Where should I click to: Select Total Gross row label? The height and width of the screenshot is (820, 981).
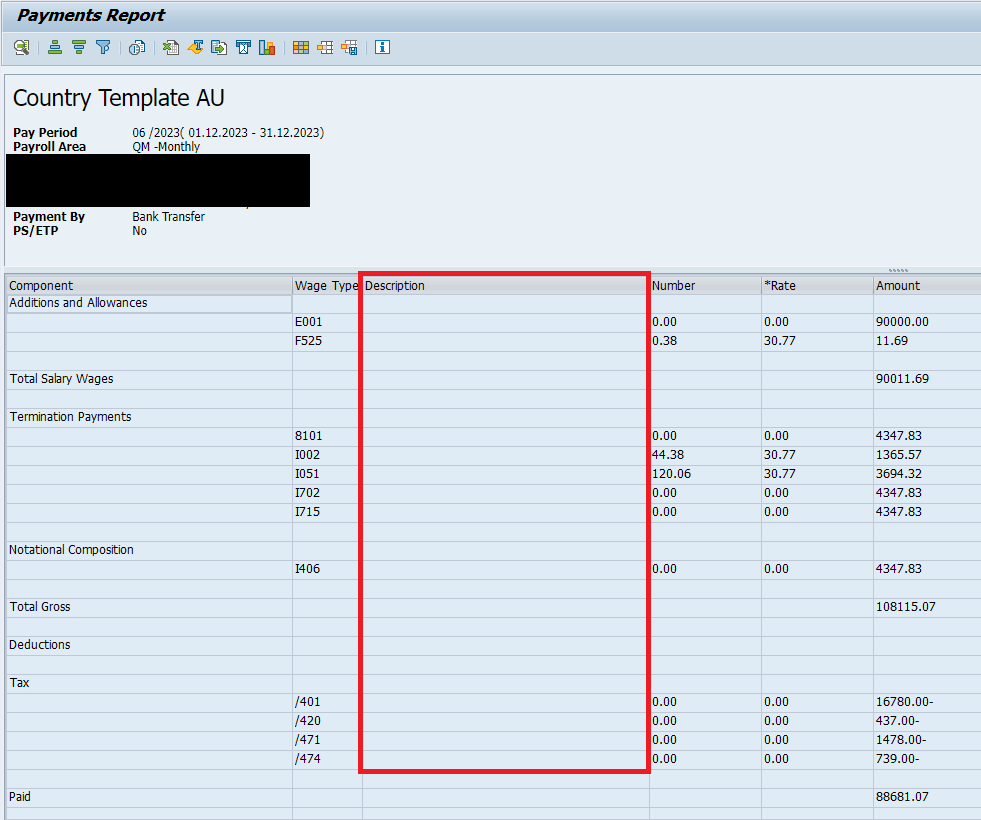40,607
